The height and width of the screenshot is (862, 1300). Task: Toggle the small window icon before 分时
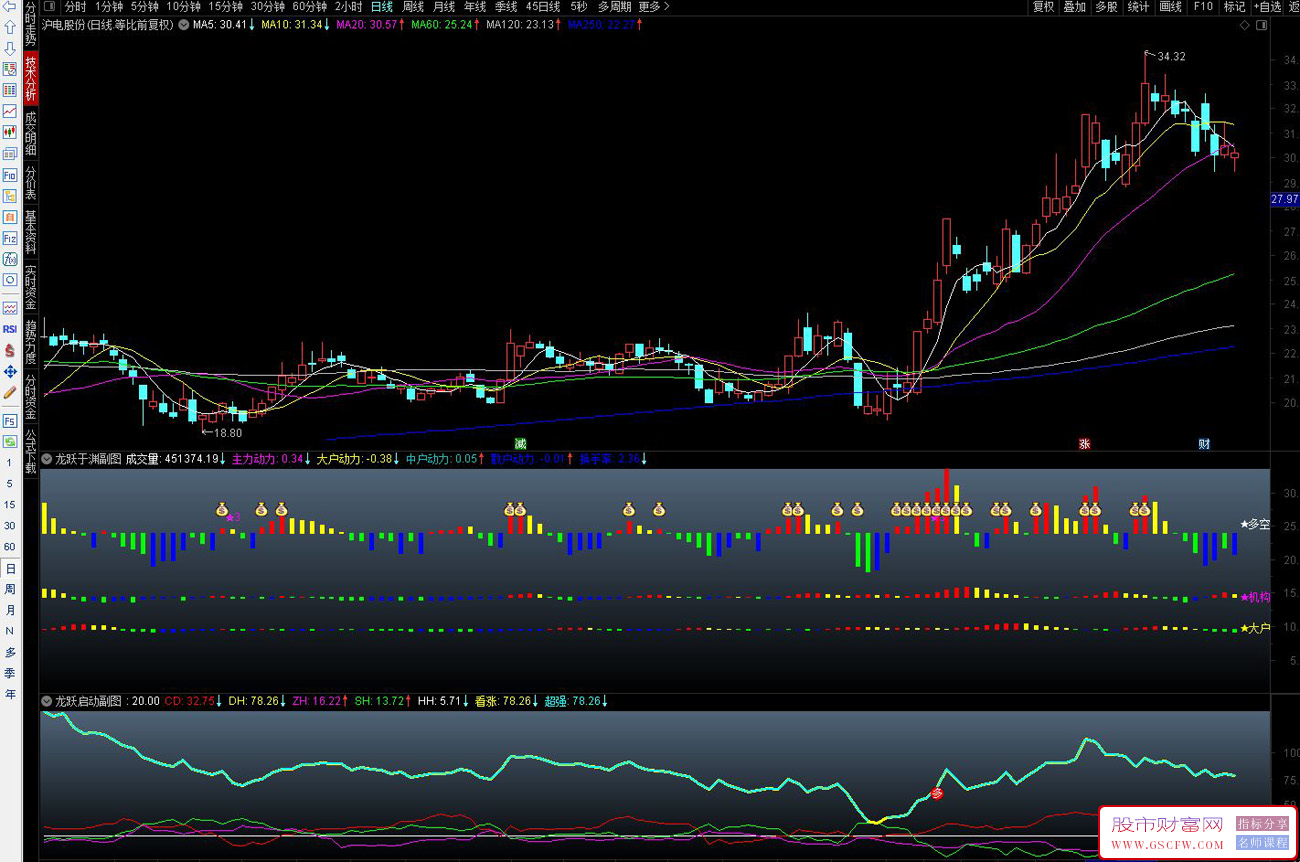click(50, 6)
